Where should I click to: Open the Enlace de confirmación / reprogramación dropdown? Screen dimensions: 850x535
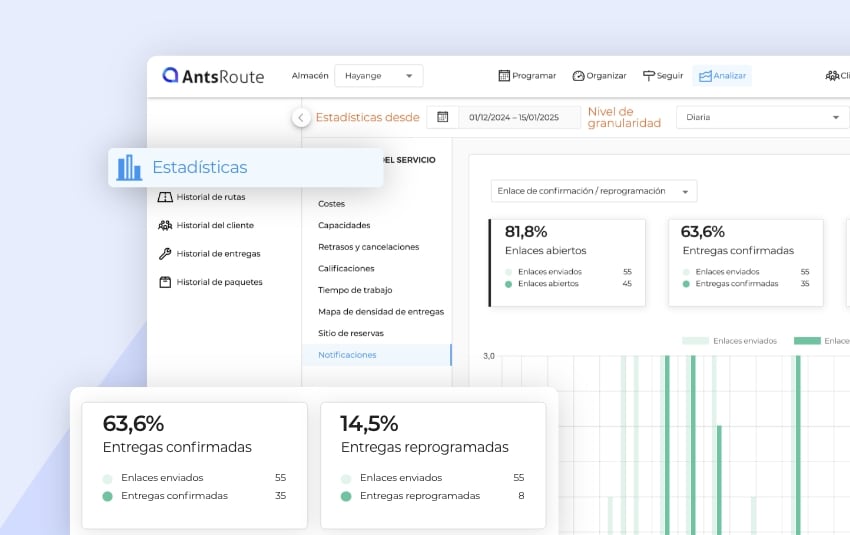pos(594,191)
